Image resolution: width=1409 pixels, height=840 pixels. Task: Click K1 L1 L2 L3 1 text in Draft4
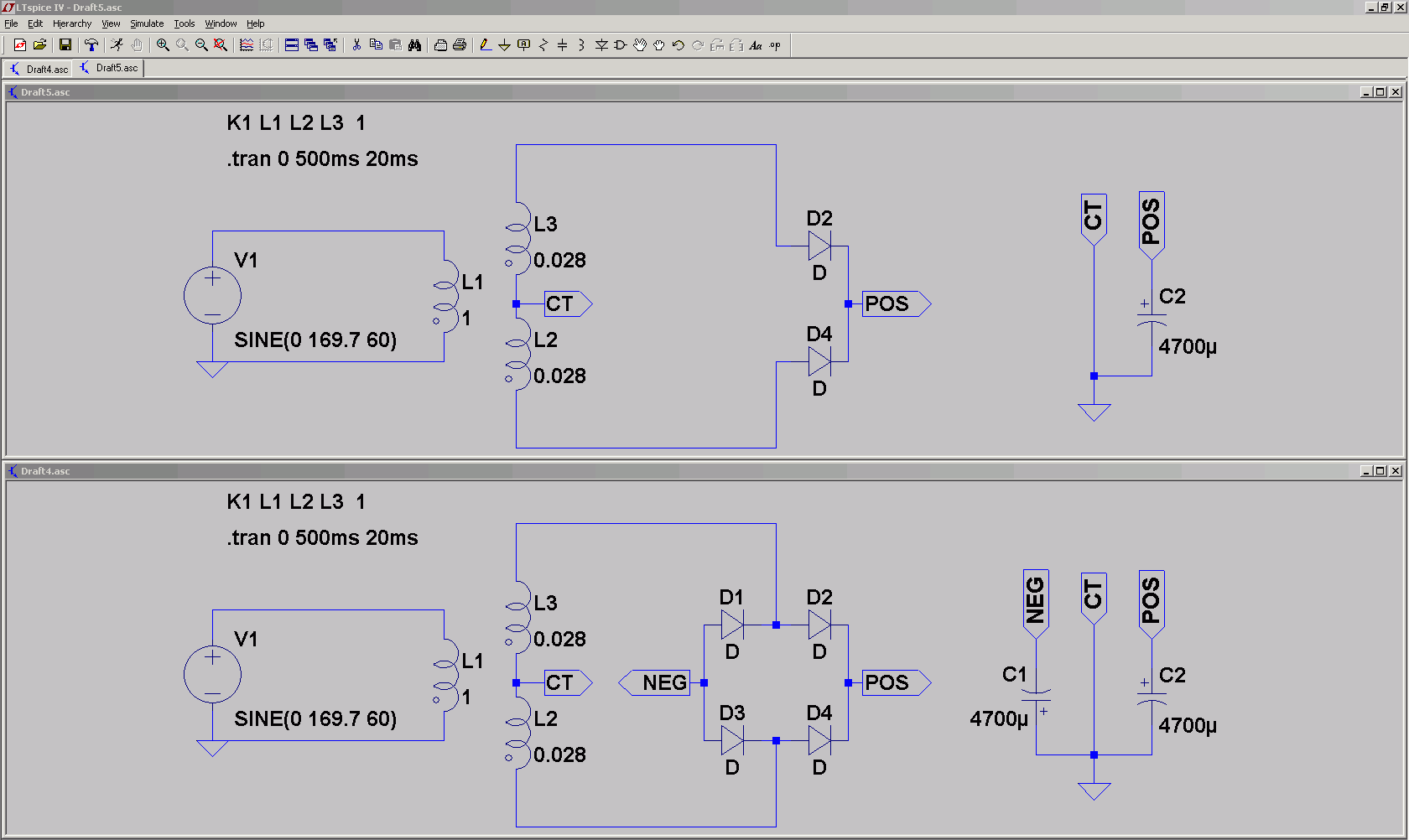point(296,501)
